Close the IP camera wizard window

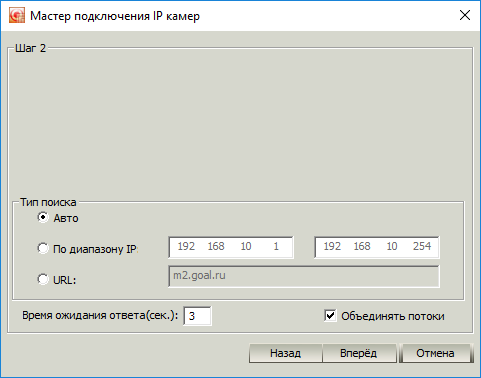465,15
